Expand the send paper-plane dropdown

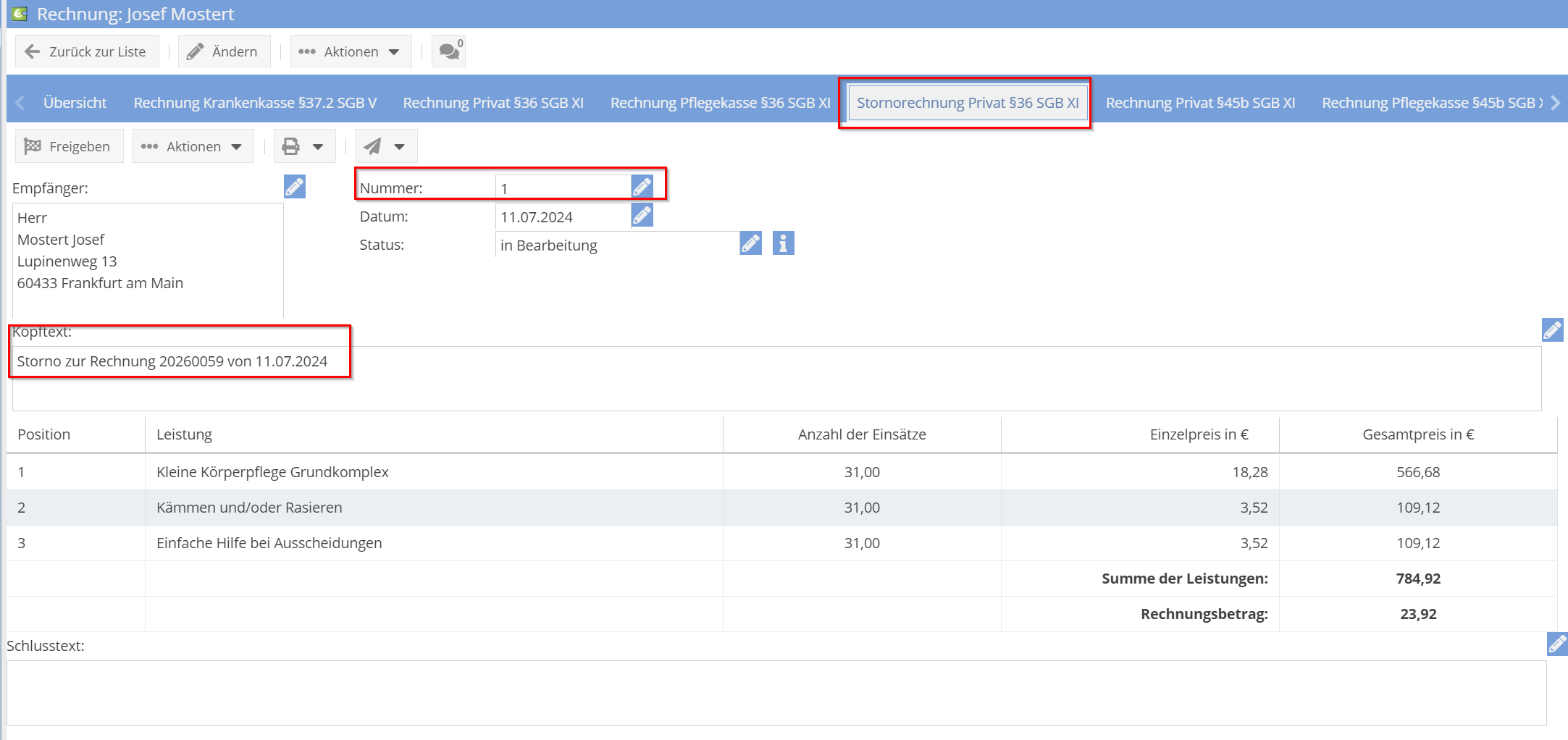point(386,147)
